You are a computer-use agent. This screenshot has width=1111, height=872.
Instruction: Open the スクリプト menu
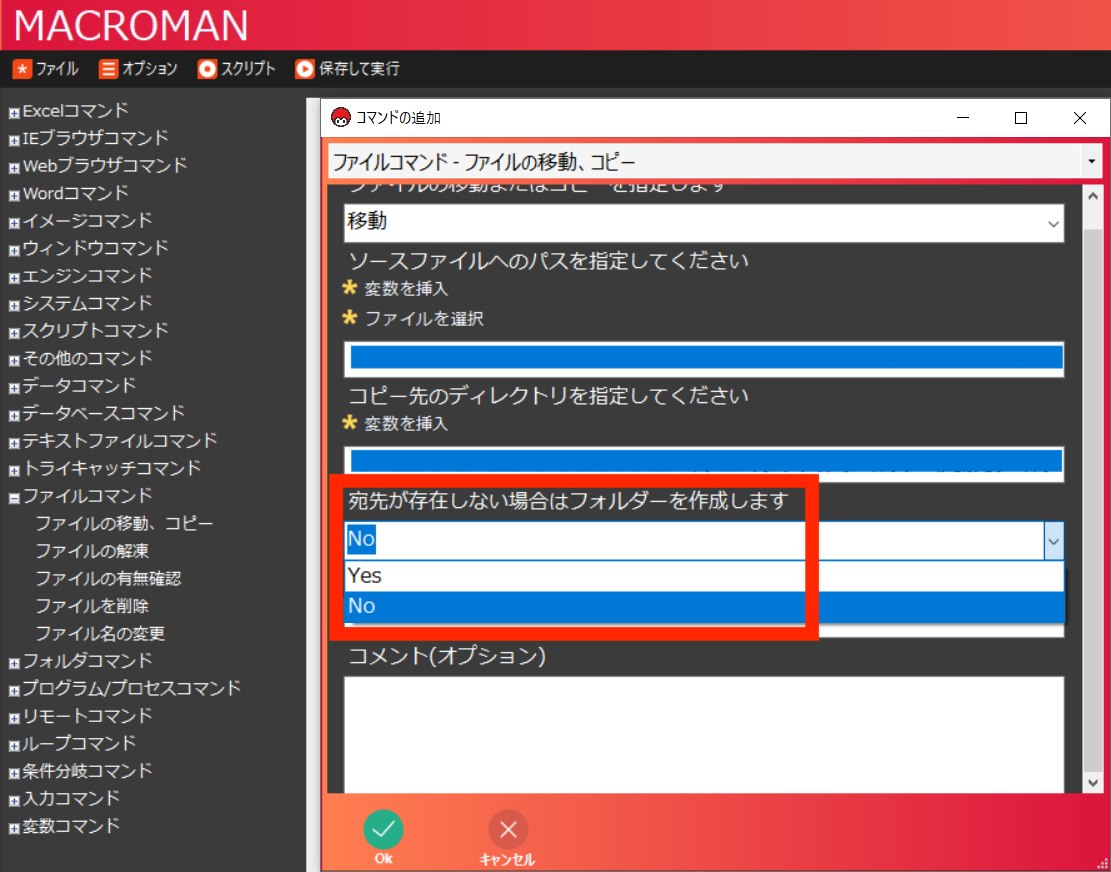point(237,69)
